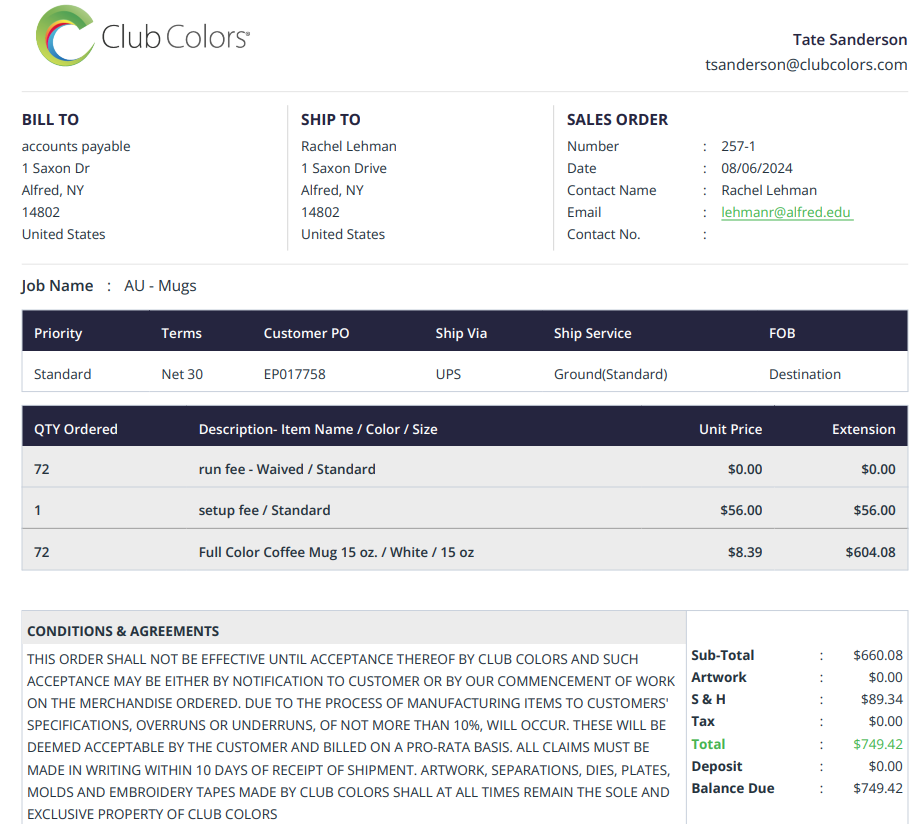Open the lehmanr@alfred.edu email link

786,212
